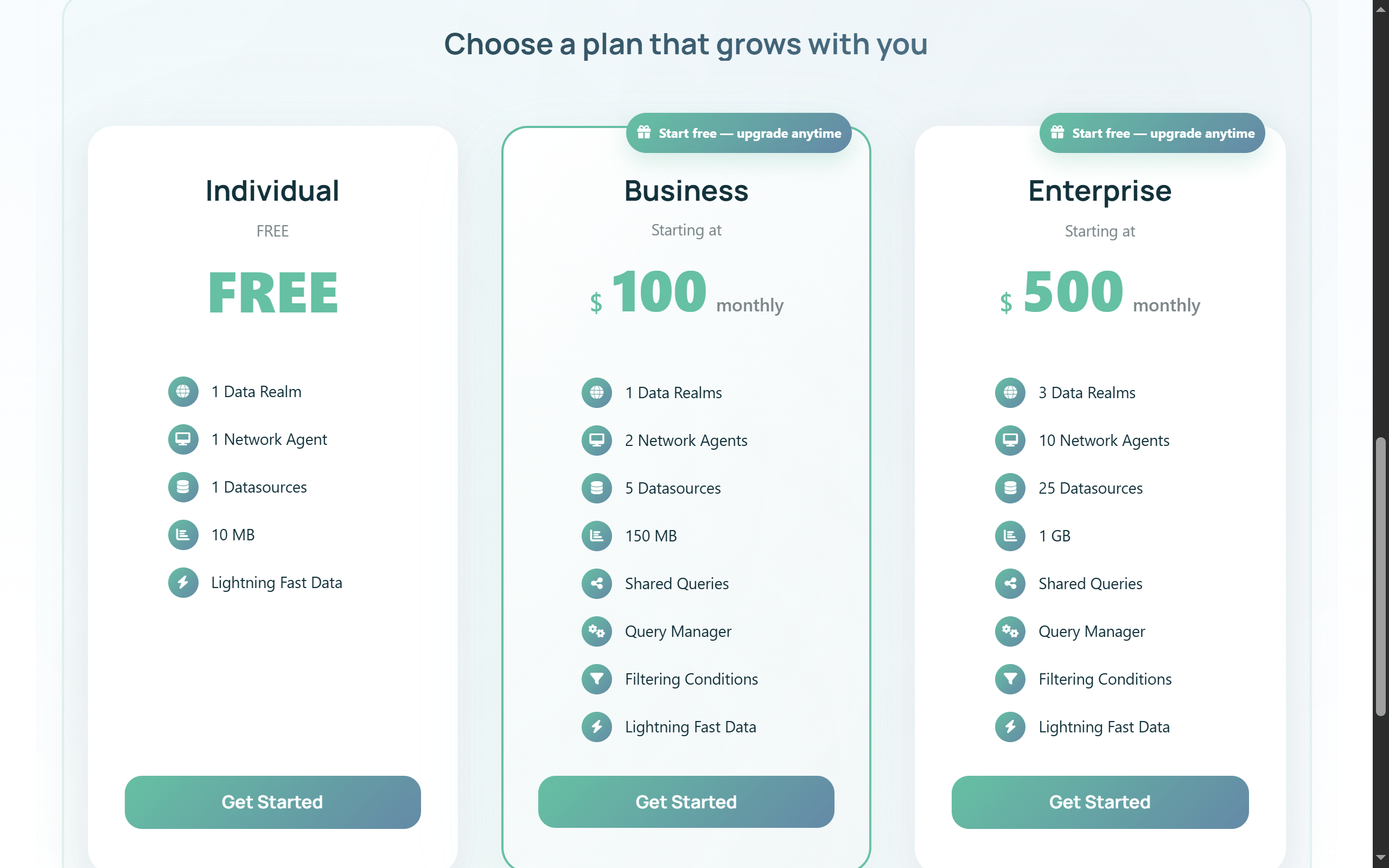Click the bar chart icon beside 10 MB
1389x868 pixels.
click(182, 534)
